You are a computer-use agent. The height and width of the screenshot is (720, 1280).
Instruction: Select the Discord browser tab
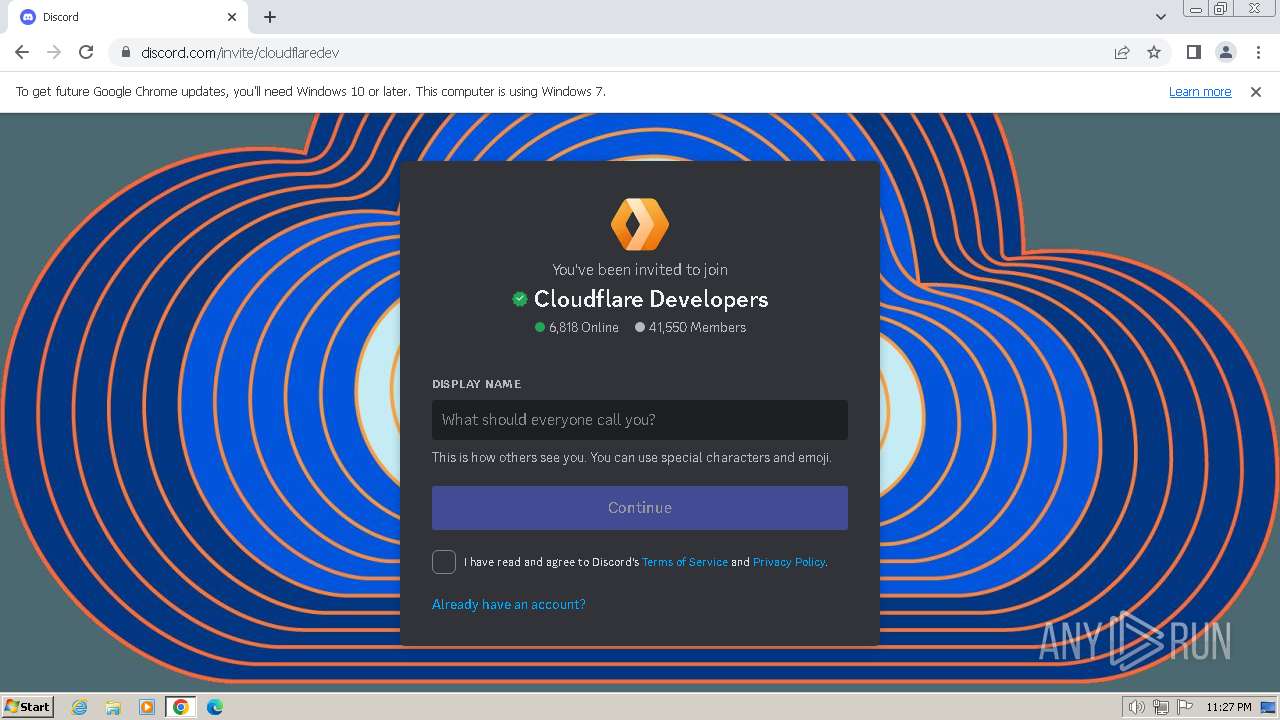(x=129, y=17)
